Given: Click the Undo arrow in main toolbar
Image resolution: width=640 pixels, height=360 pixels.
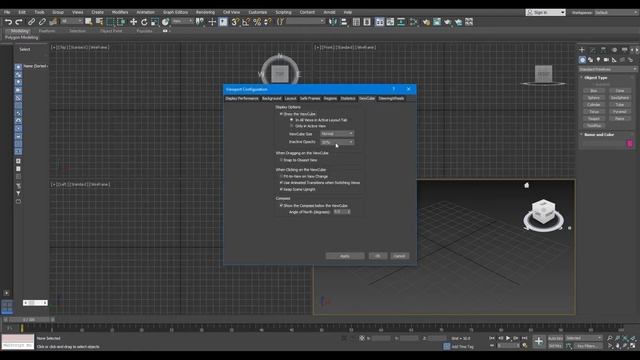Looking at the screenshot, I should pyautogui.click(x=8, y=22).
